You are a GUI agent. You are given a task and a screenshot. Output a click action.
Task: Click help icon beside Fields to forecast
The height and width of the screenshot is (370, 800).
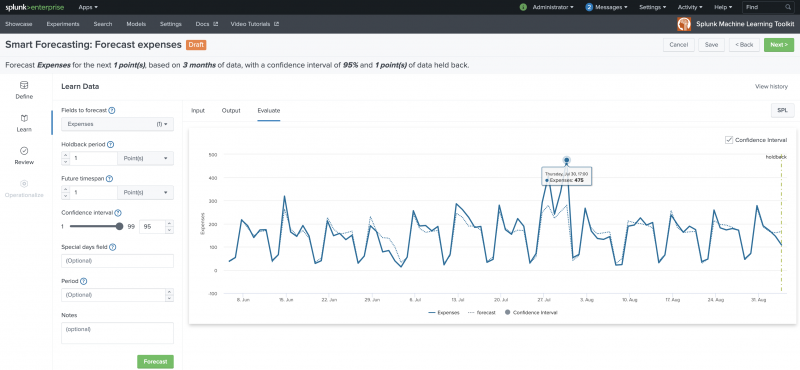pyautogui.click(x=112, y=110)
